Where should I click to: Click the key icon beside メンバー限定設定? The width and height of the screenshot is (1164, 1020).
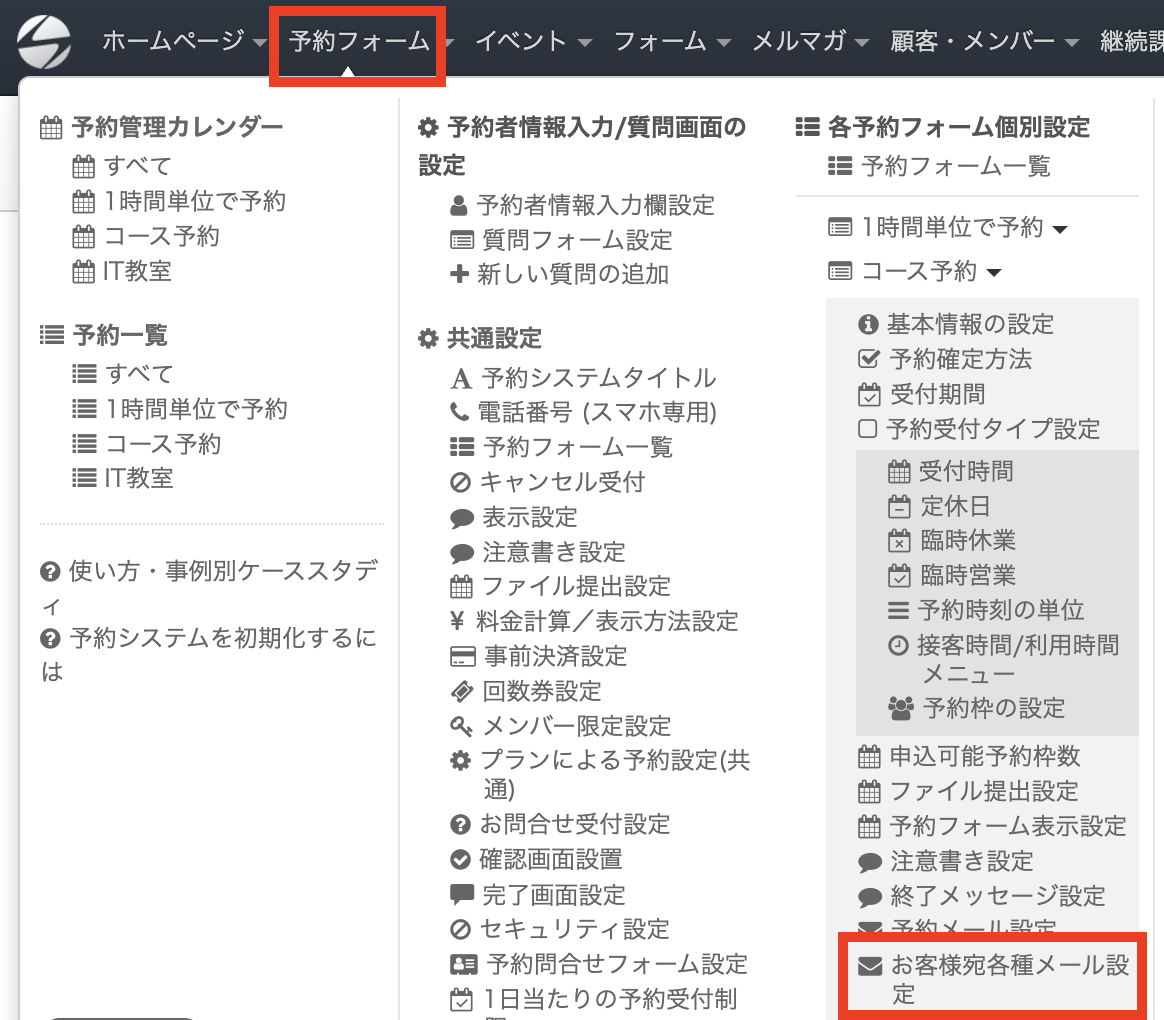point(461,726)
